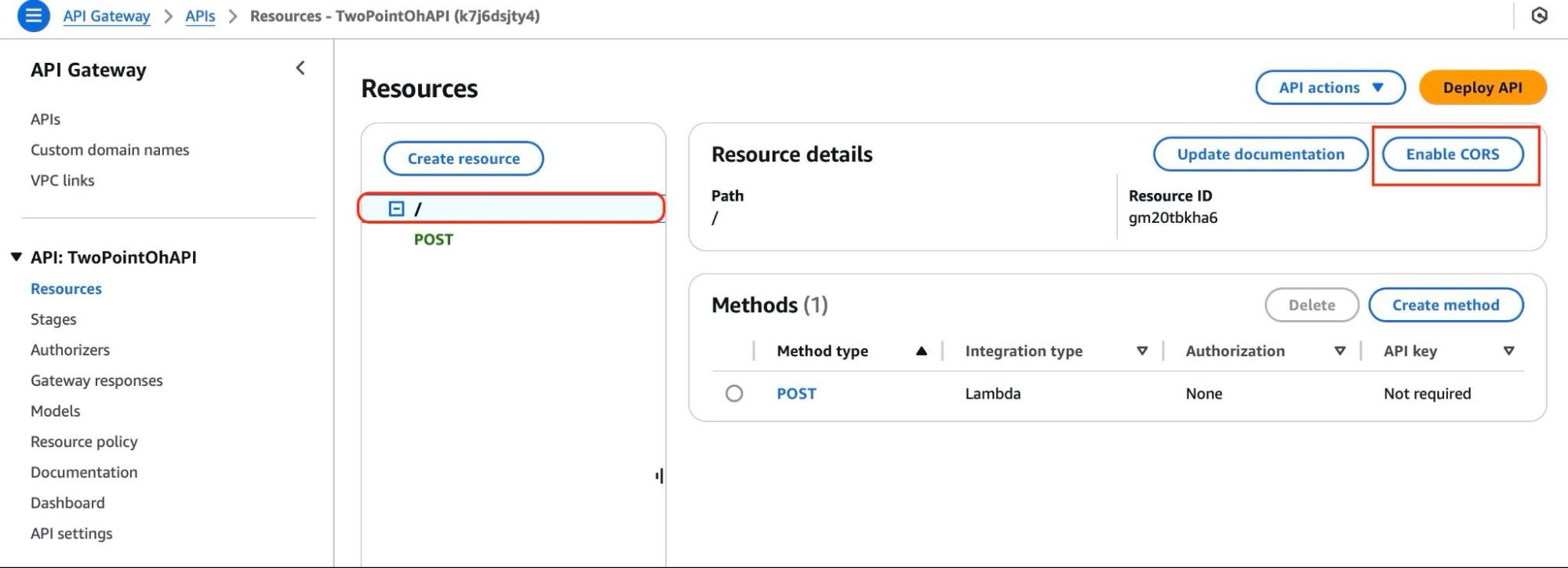This screenshot has height=568, width=1568.
Task: Collapse the root resource tree node
Action: tap(396, 209)
